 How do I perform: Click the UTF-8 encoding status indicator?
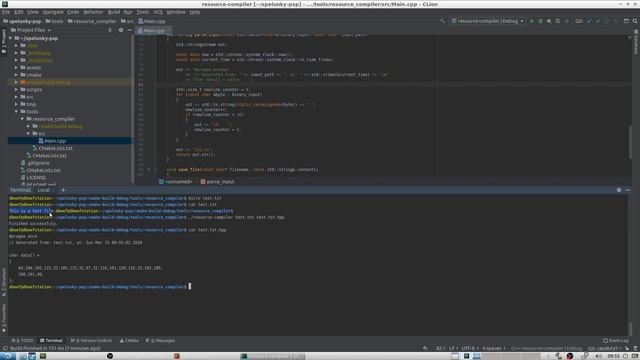click(x=469, y=348)
